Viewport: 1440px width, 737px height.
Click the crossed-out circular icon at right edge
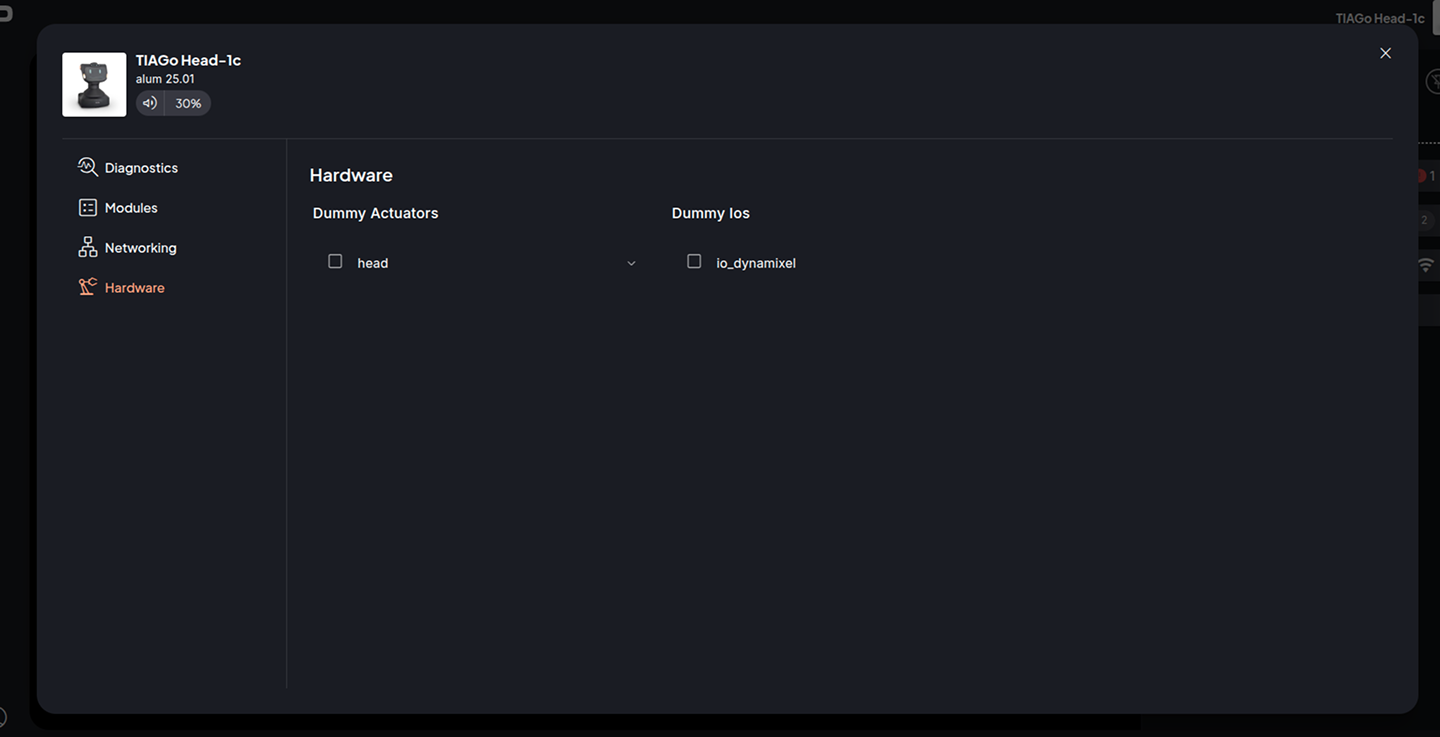pos(1432,82)
